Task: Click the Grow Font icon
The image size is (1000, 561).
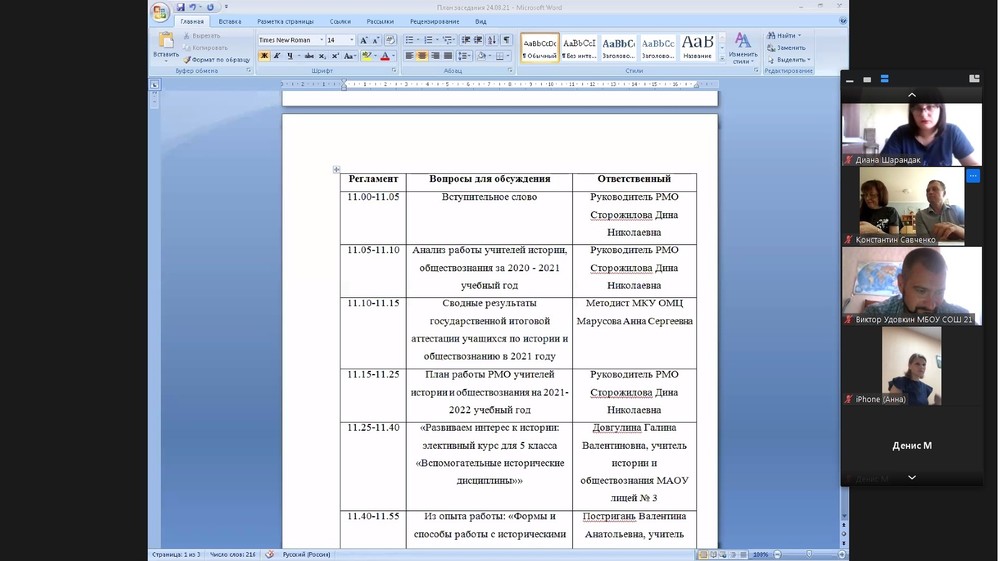Action: click(x=363, y=40)
